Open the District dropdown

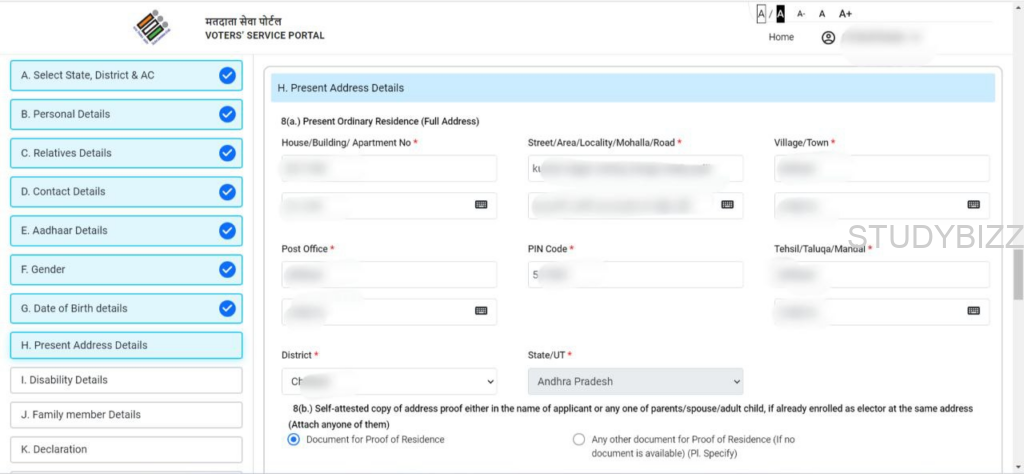click(x=391, y=381)
